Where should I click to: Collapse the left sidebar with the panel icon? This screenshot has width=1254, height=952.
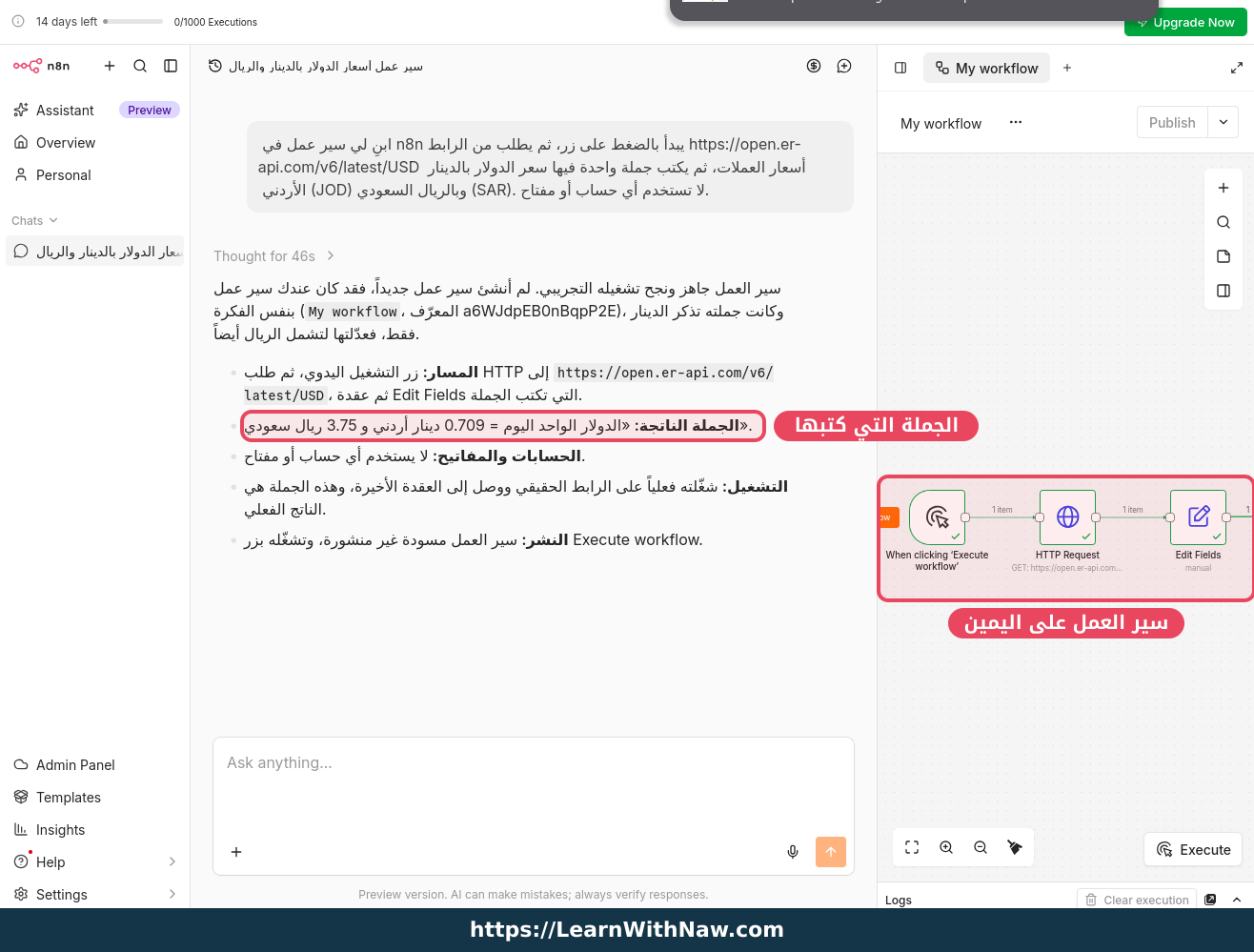tap(171, 66)
